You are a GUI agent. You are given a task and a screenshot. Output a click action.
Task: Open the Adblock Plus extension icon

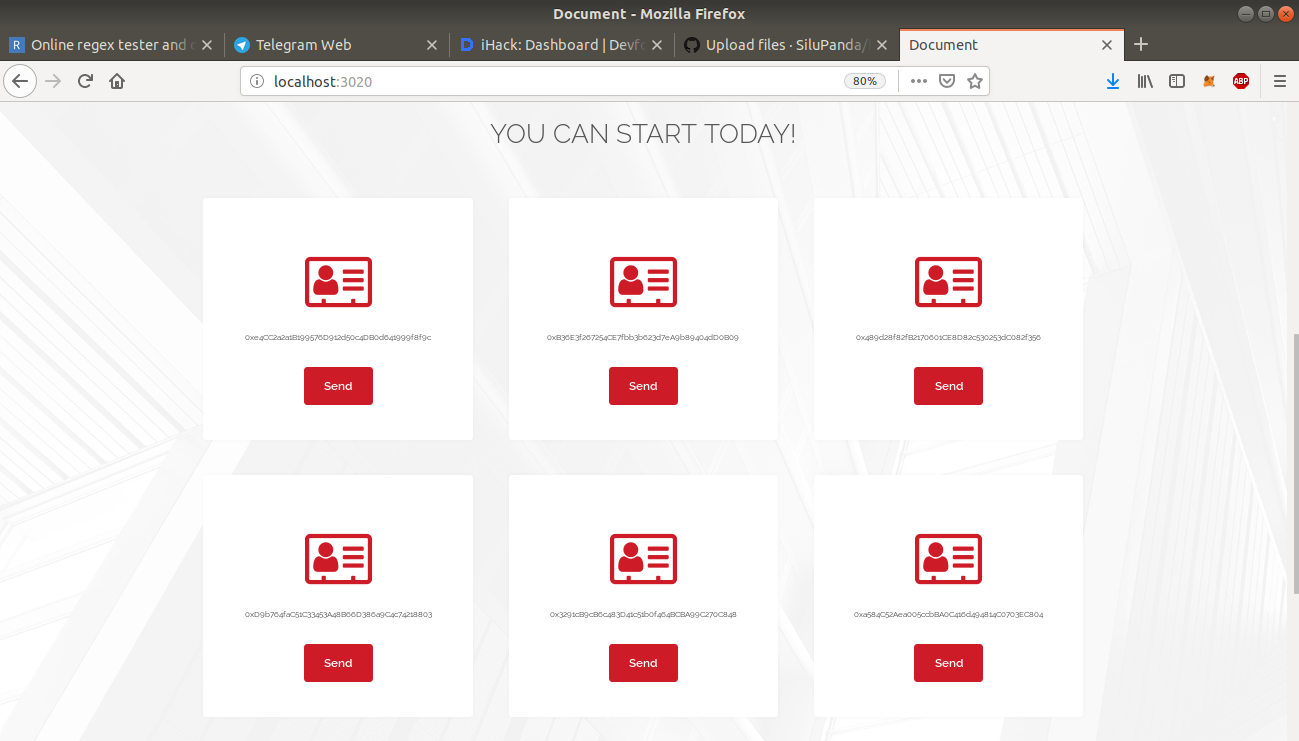click(x=1241, y=81)
